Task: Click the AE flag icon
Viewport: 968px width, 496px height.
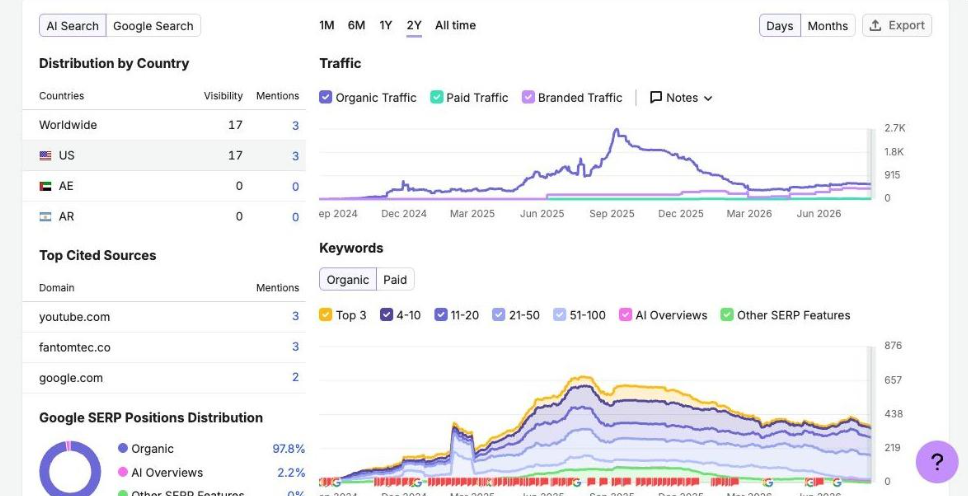Action: [x=45, y=186]
